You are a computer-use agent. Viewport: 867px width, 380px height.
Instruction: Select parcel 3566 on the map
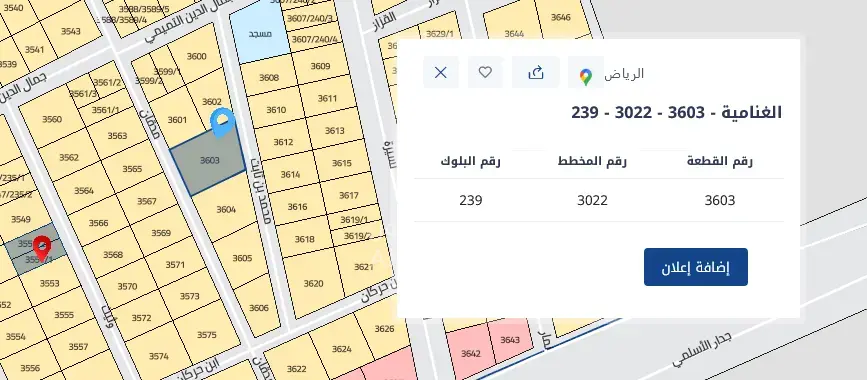pyautogui.click(x=98, y=223)
